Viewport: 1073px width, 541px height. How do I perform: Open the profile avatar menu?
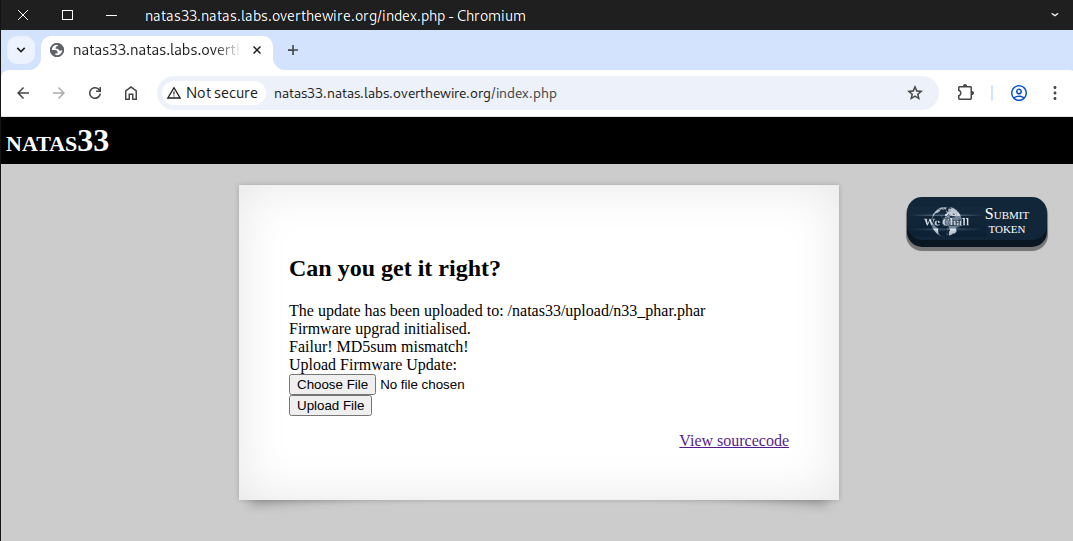tap(1019, 93)
